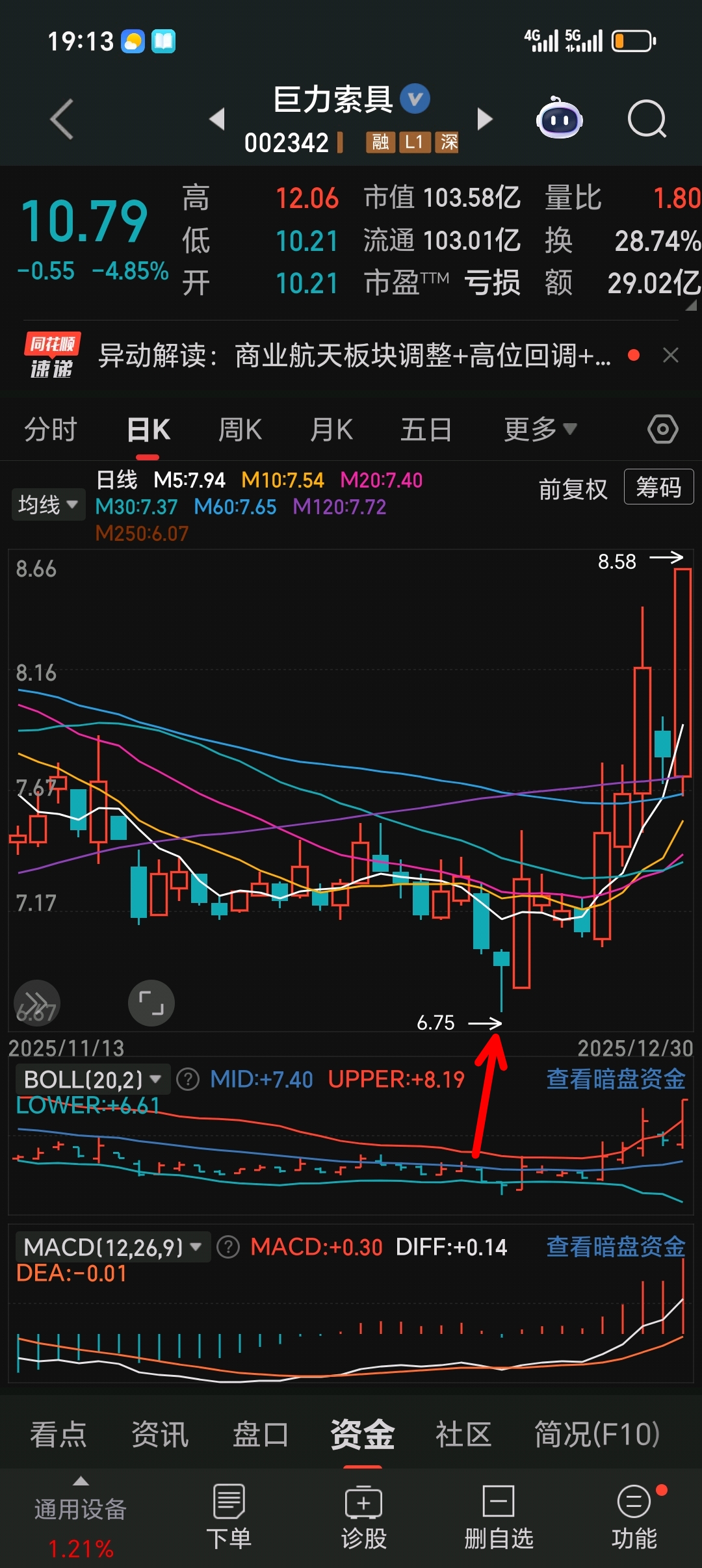Select the 月K monthly chart tab
The height and width of the screenshot is (1568, 702).
pos(332,430)
